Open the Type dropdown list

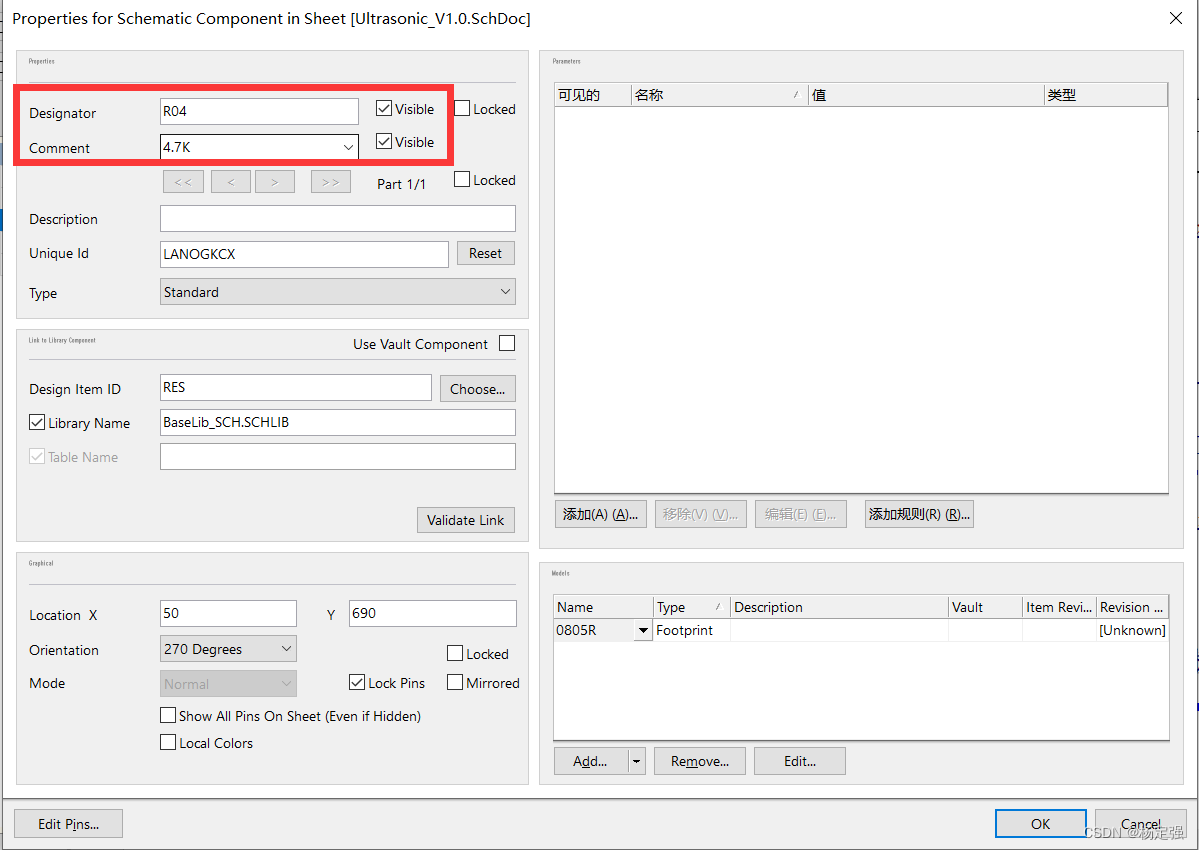[505, 292]
